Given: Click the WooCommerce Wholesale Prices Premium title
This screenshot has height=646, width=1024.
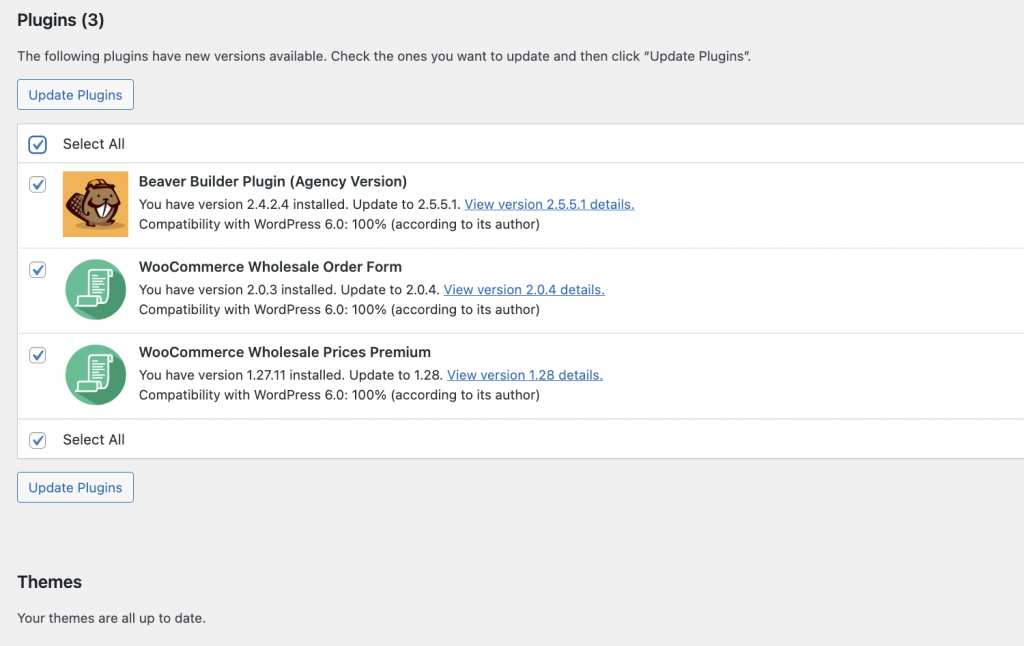Looking at the screenshot, I should 285,352.
